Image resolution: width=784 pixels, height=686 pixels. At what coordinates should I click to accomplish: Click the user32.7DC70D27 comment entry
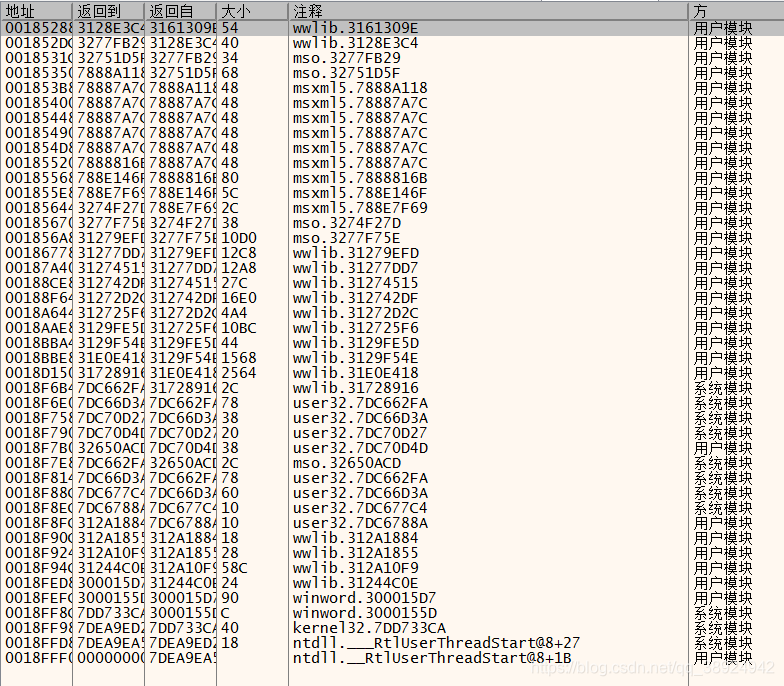(x=360, y=433)
